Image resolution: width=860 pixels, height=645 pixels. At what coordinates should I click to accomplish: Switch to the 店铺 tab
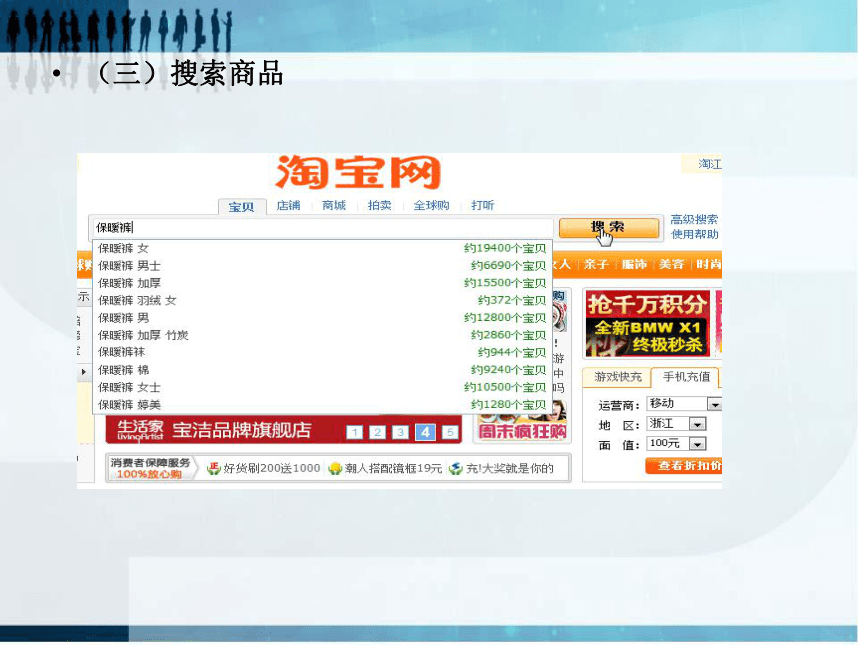(x=289, y=206)
